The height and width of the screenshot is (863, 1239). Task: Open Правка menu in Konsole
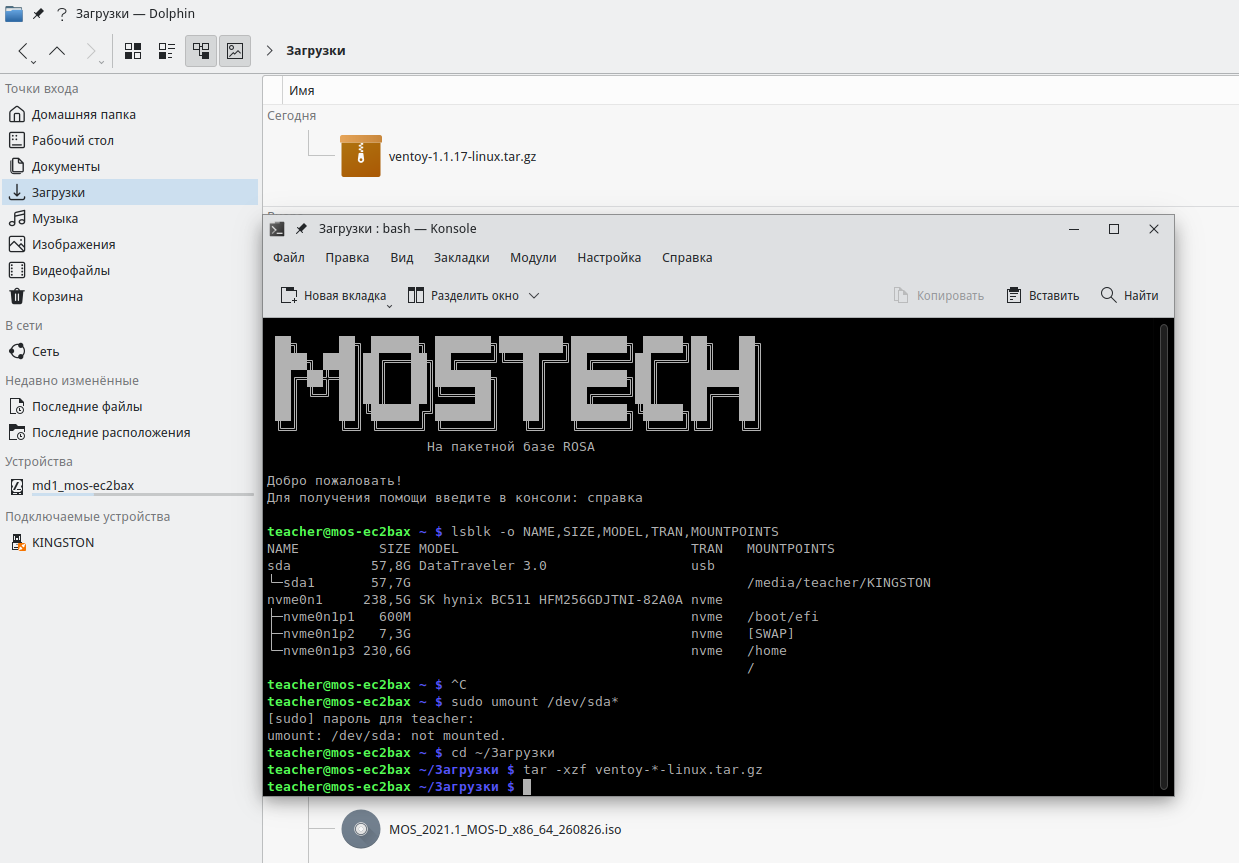(x=347, y=257)
